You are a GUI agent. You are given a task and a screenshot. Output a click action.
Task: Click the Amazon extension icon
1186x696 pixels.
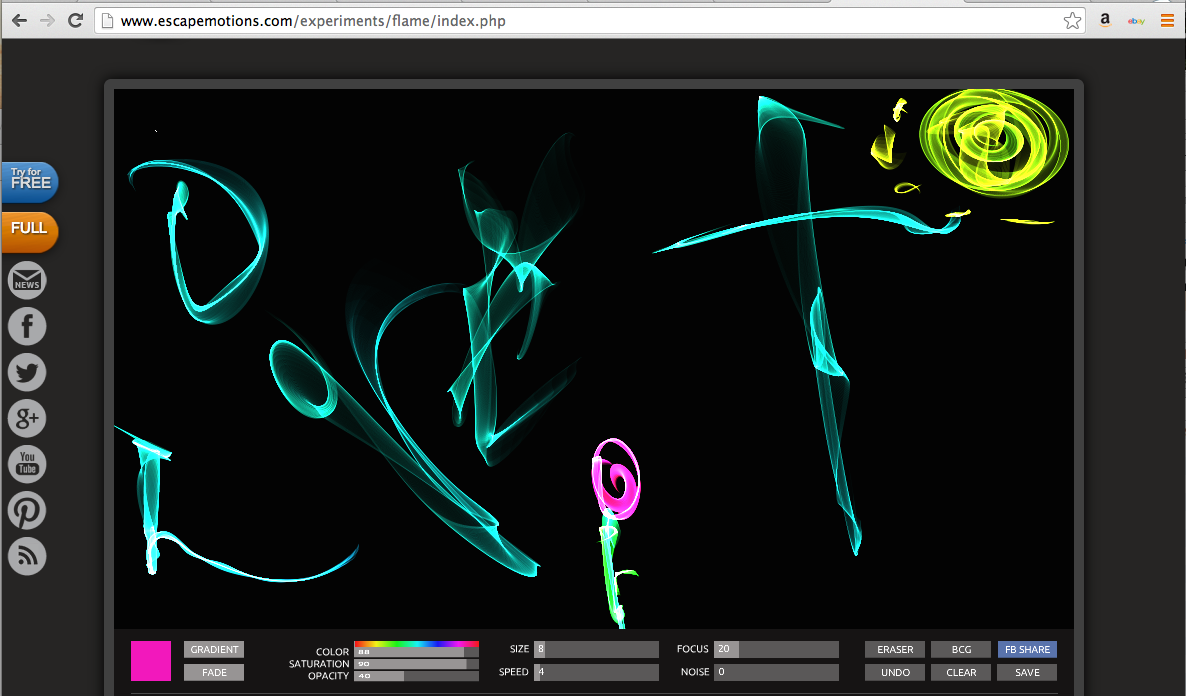point(1105,20)
